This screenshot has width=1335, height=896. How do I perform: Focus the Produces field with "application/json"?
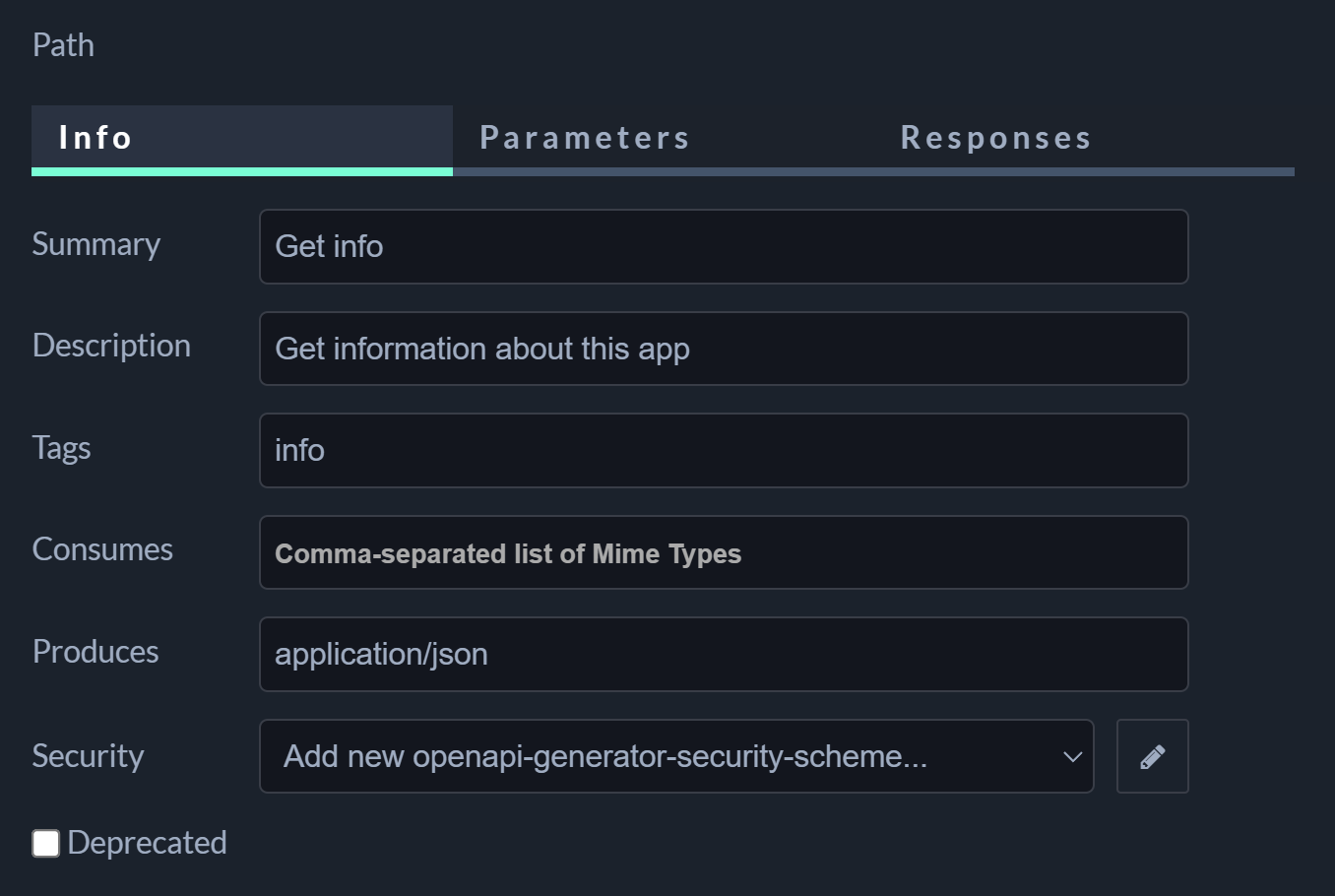coord(724,655)
